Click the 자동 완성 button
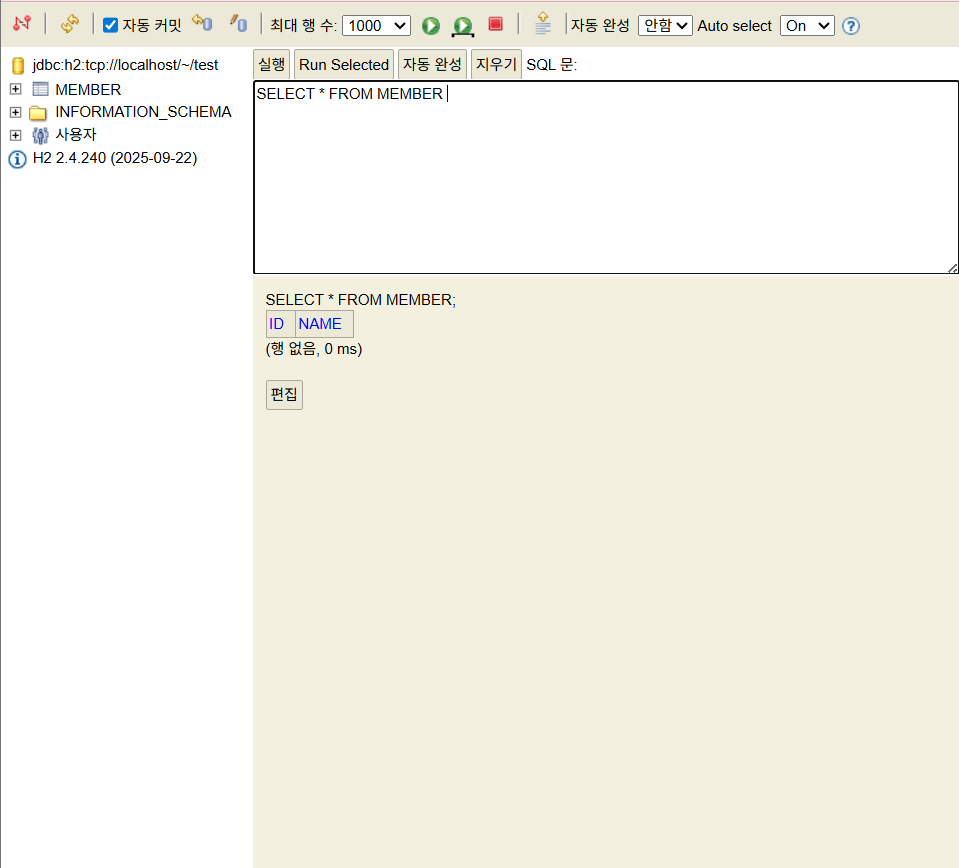959x868 pixels. 432,64
